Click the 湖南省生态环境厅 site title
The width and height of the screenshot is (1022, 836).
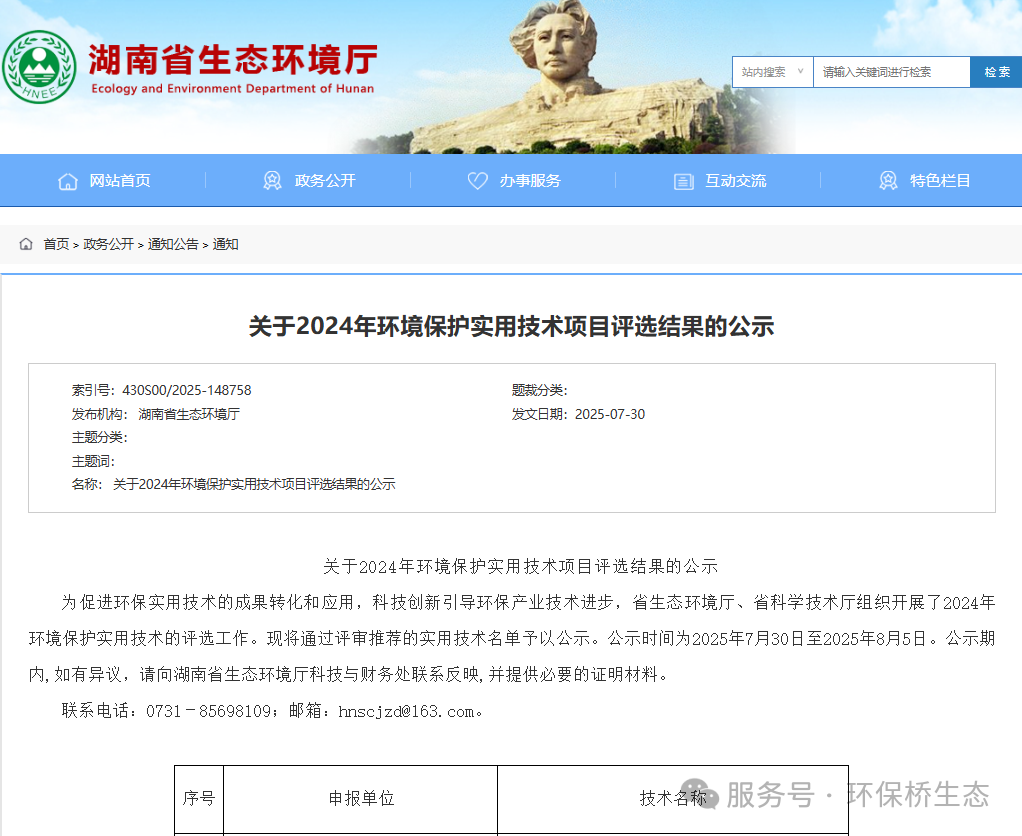(x=232, y=60)
